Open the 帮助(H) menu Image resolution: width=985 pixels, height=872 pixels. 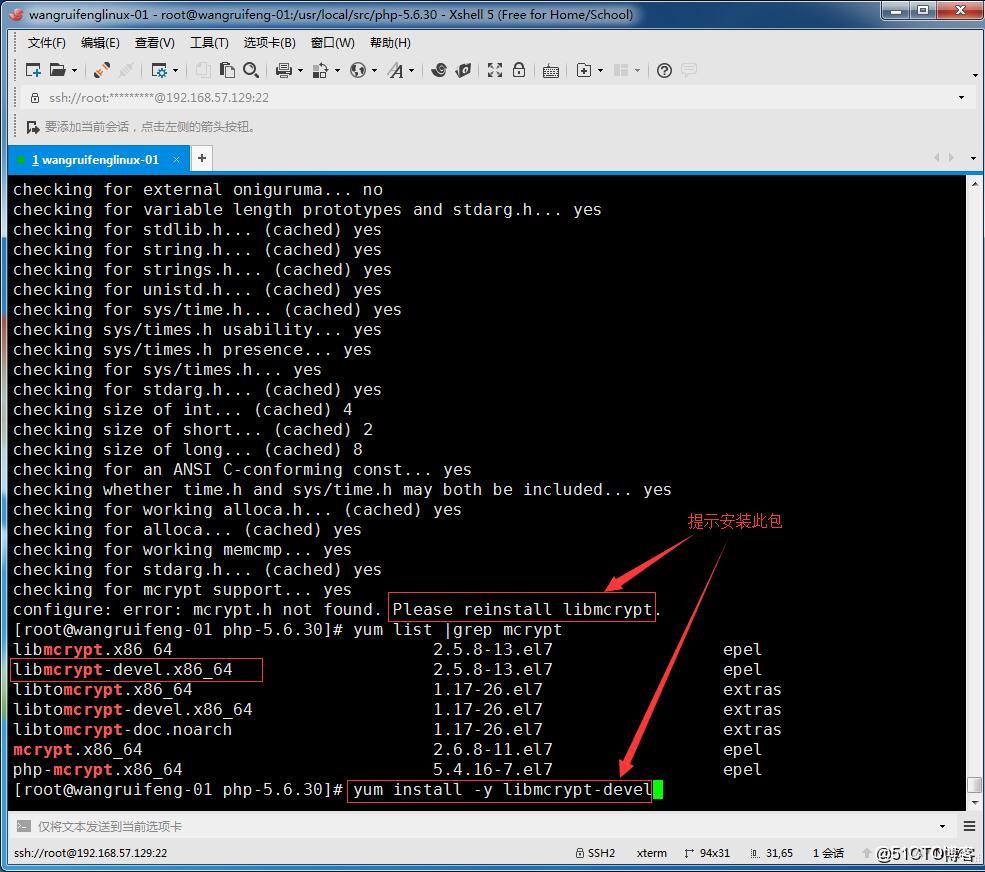coord(390,43)
